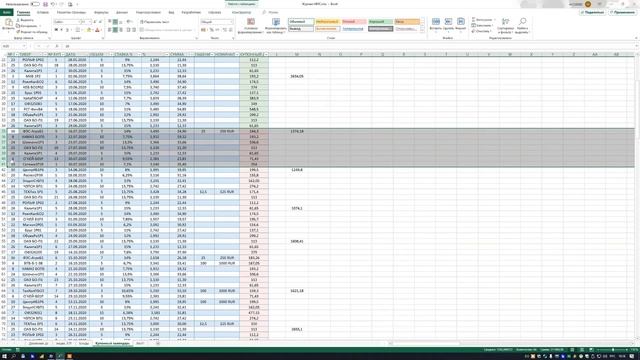Screen dimensions: 640x360
Task: Open Conditional Formatting (Условное форматирование)
Action: (251, 26)
